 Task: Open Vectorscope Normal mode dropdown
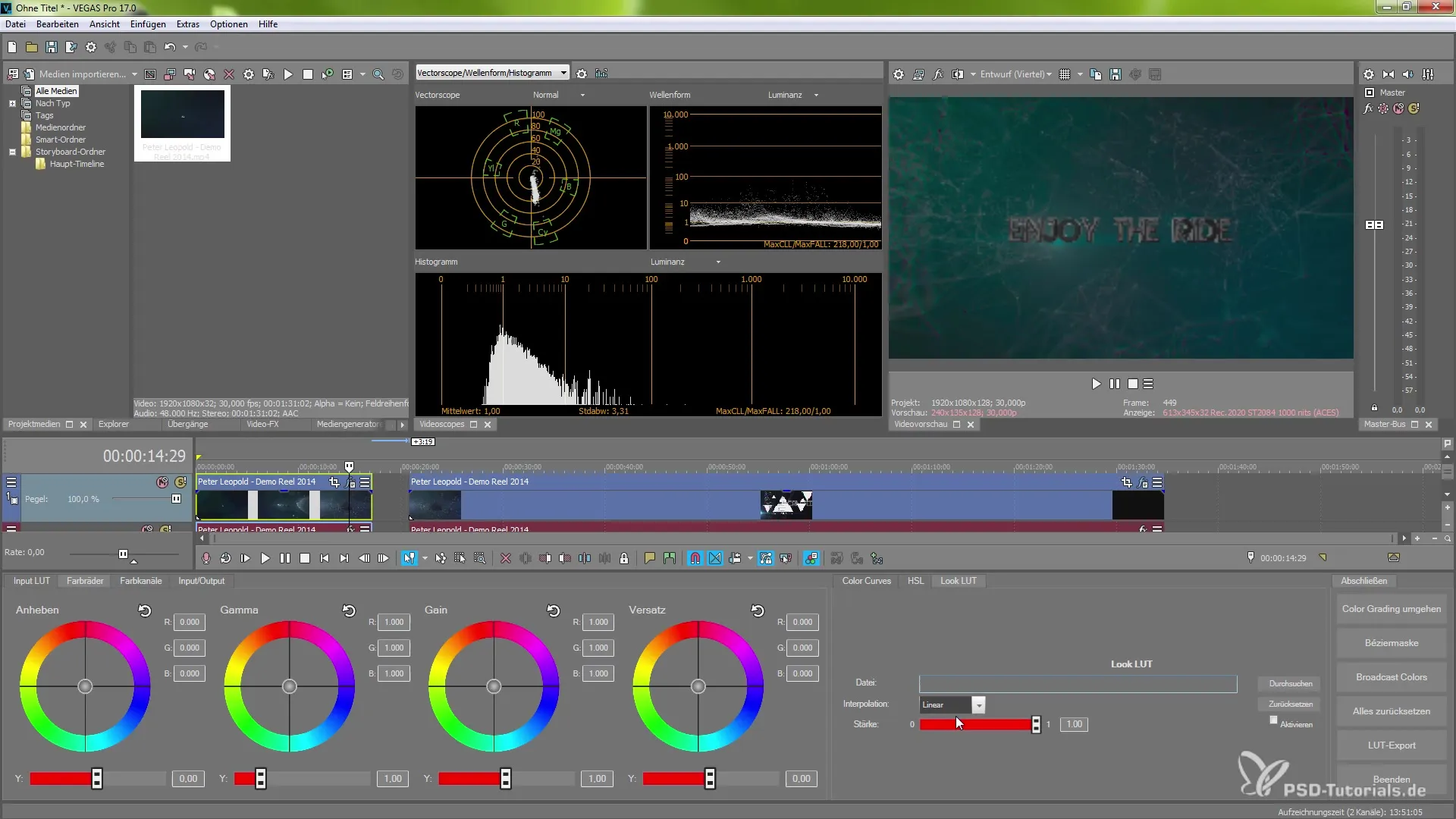click(x=582, y=96)
